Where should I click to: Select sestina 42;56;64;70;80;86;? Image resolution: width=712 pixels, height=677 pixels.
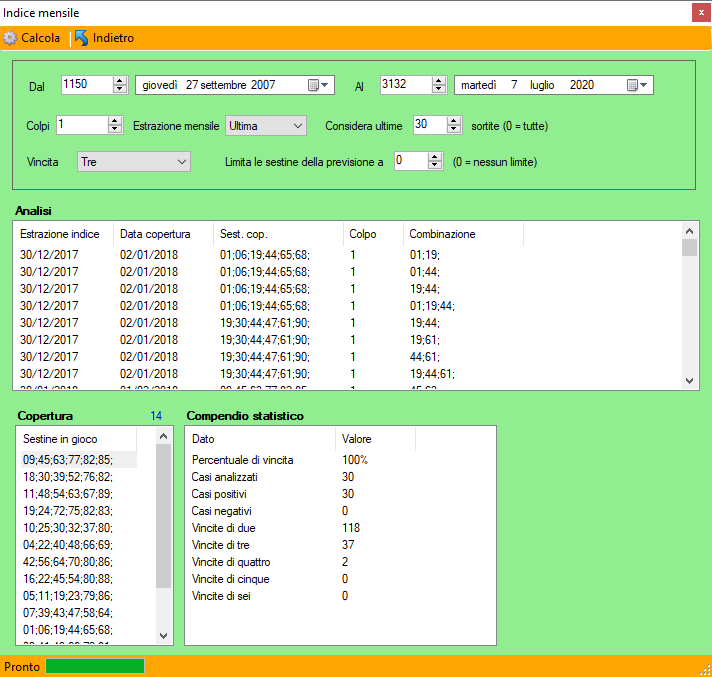tap(78, 562)
